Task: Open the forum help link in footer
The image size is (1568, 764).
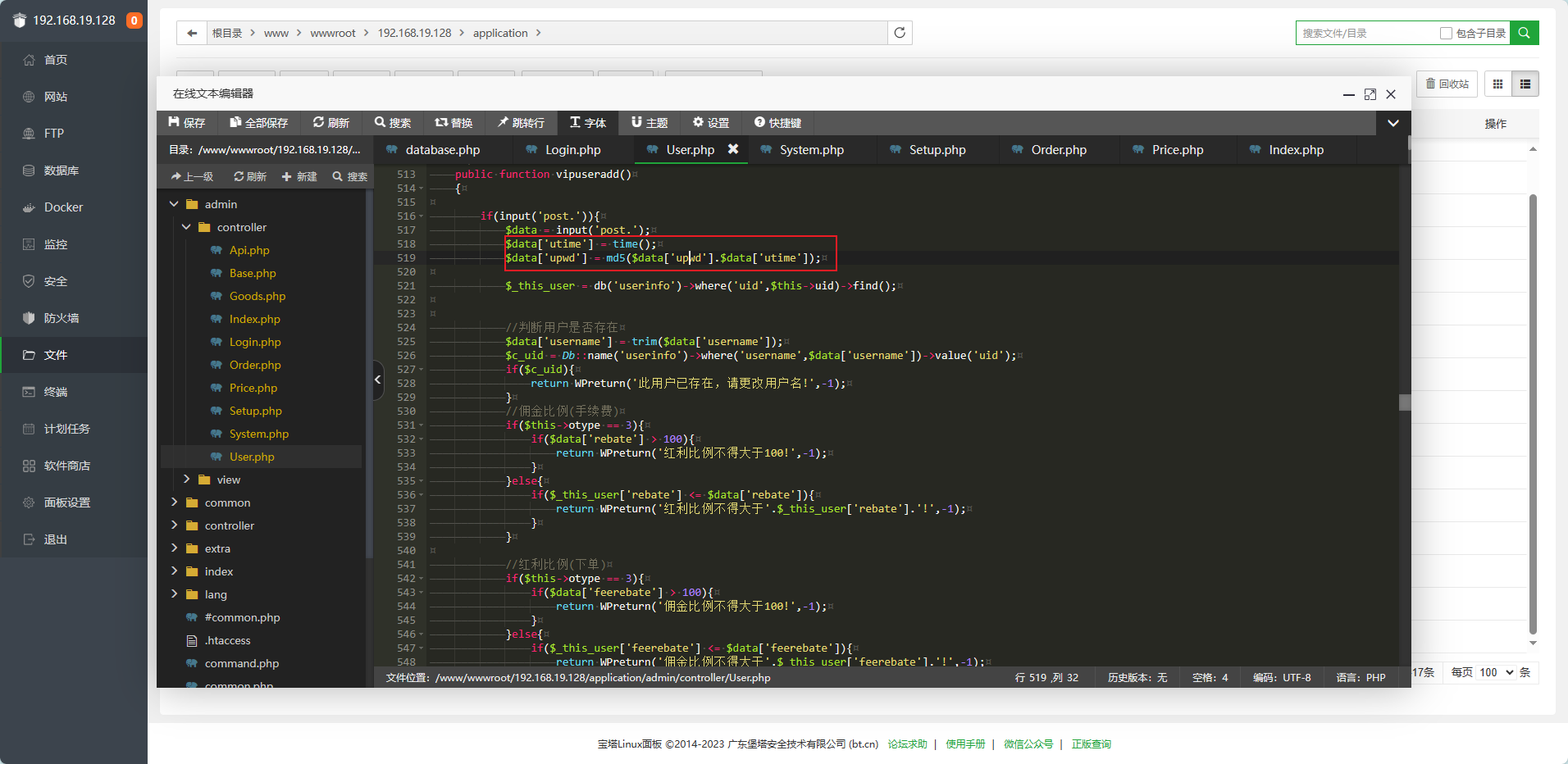Action: pyautogui.click(x=907, y=744)
